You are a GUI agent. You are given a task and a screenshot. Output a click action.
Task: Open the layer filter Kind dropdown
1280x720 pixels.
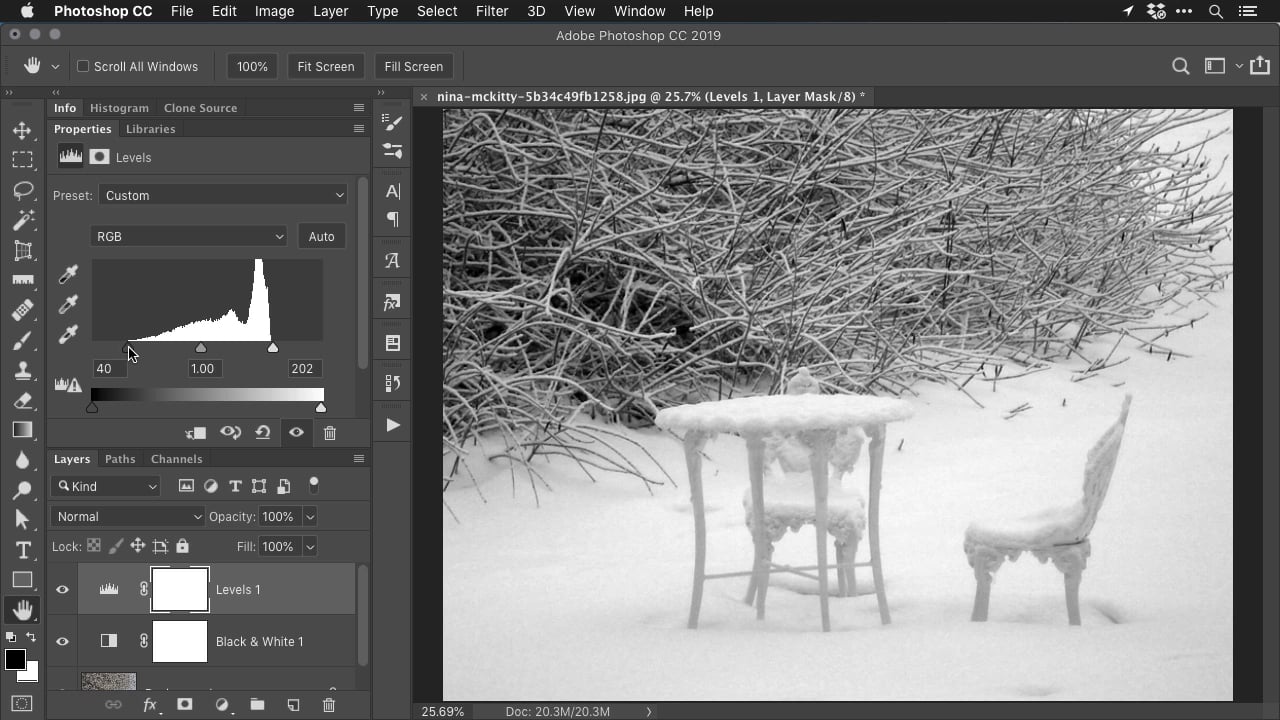click(106, 486)
